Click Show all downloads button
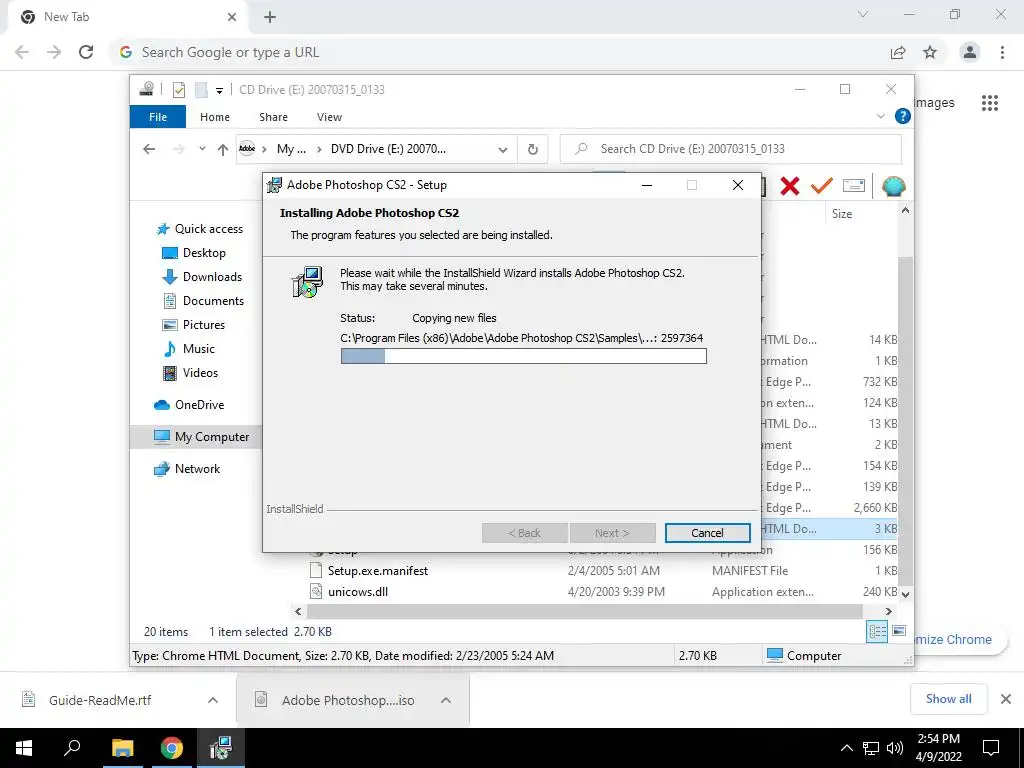 coord(948,699)
